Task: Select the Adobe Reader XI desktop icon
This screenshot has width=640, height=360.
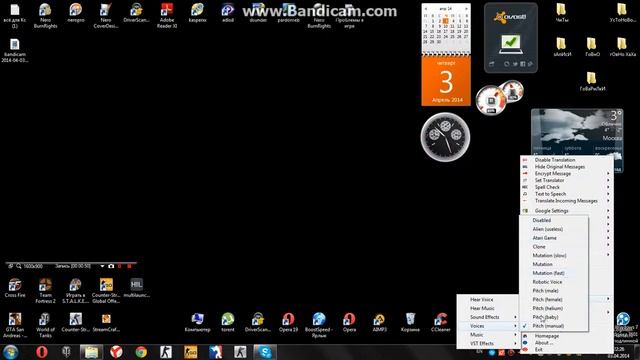Action: (167, 16)
